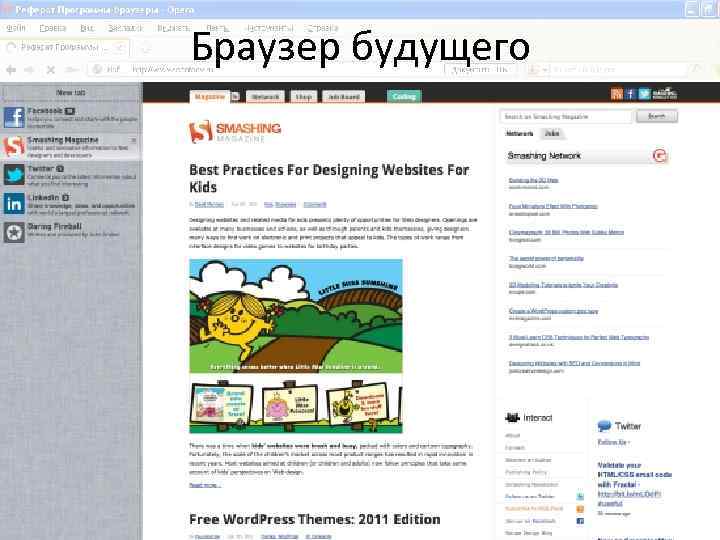This screenshot has width=720, height=540.
Task: Open the browser Edit menu
Action: coord(52,28)
